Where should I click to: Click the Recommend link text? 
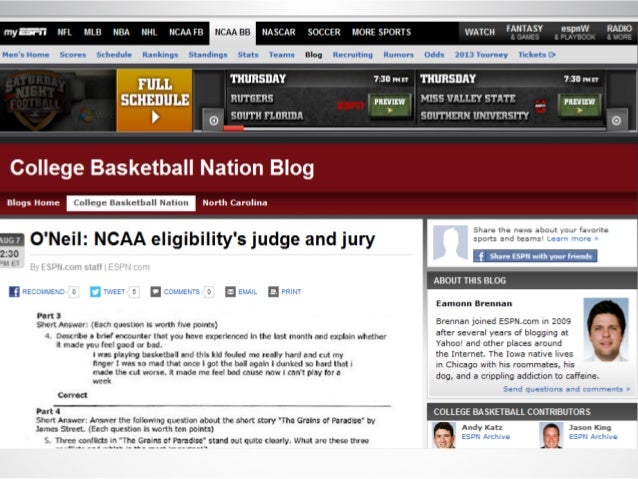[43, 292]
